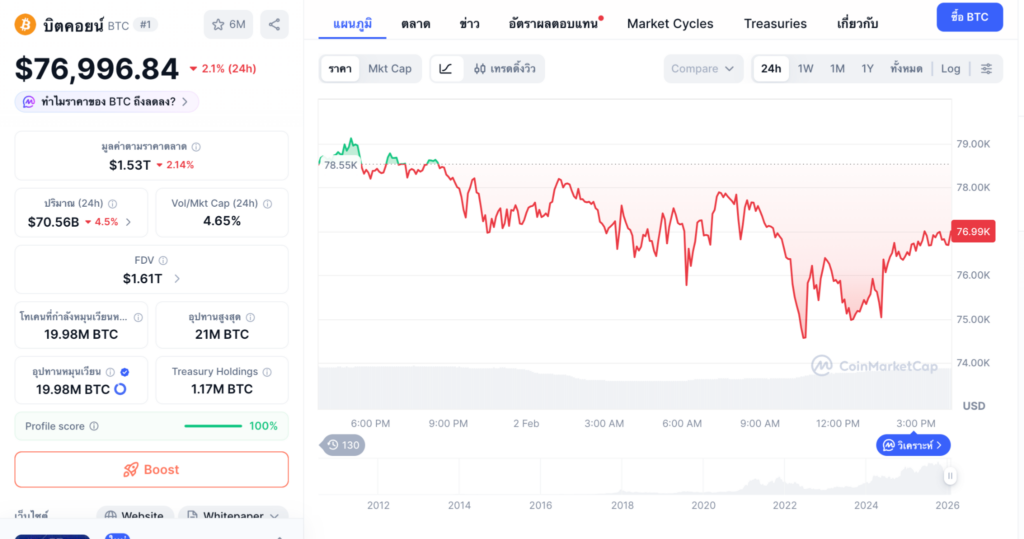Switch chart to Mkt Cap view
1024x539 pixels.
tap(389, 69)
